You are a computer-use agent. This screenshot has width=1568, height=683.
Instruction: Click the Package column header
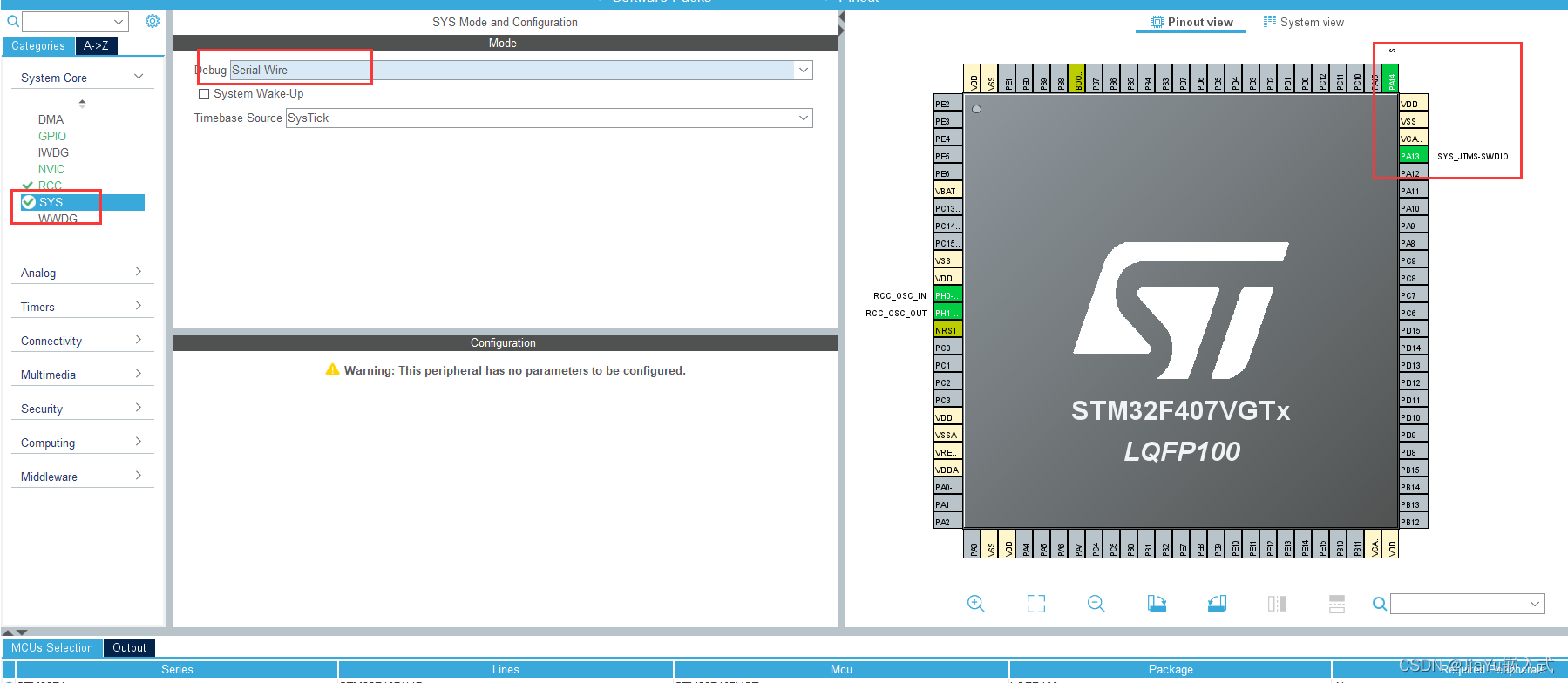1171,669
